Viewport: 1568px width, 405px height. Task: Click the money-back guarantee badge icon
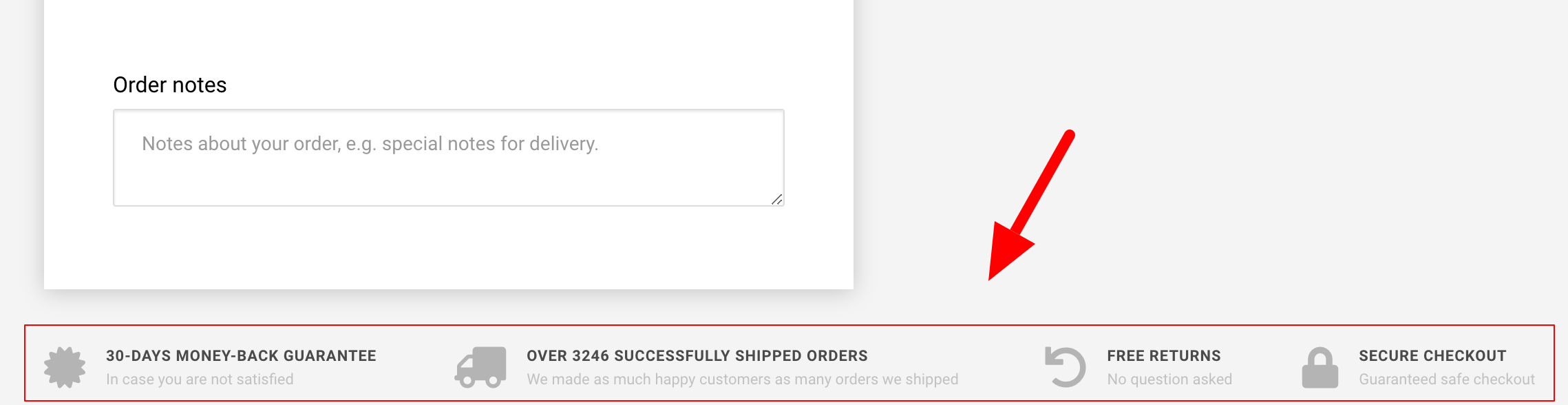coord(65,367)
